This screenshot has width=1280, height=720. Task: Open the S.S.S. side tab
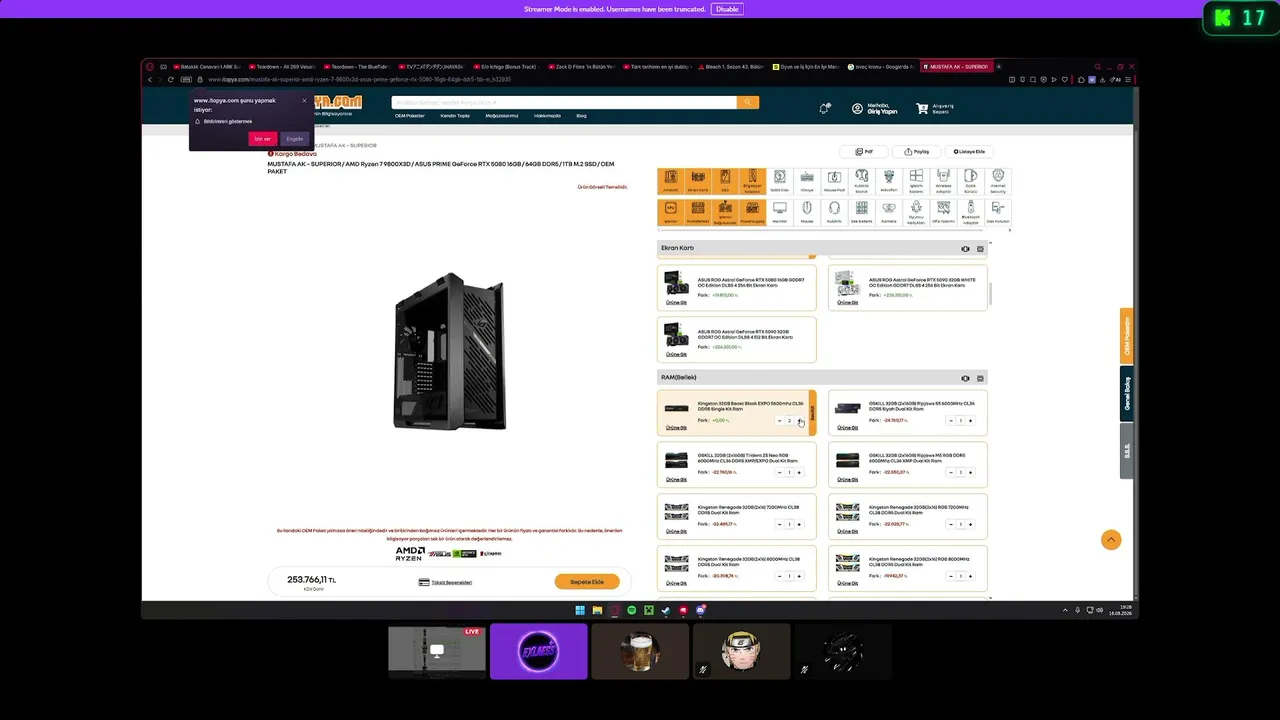[x=1127, y=450]
